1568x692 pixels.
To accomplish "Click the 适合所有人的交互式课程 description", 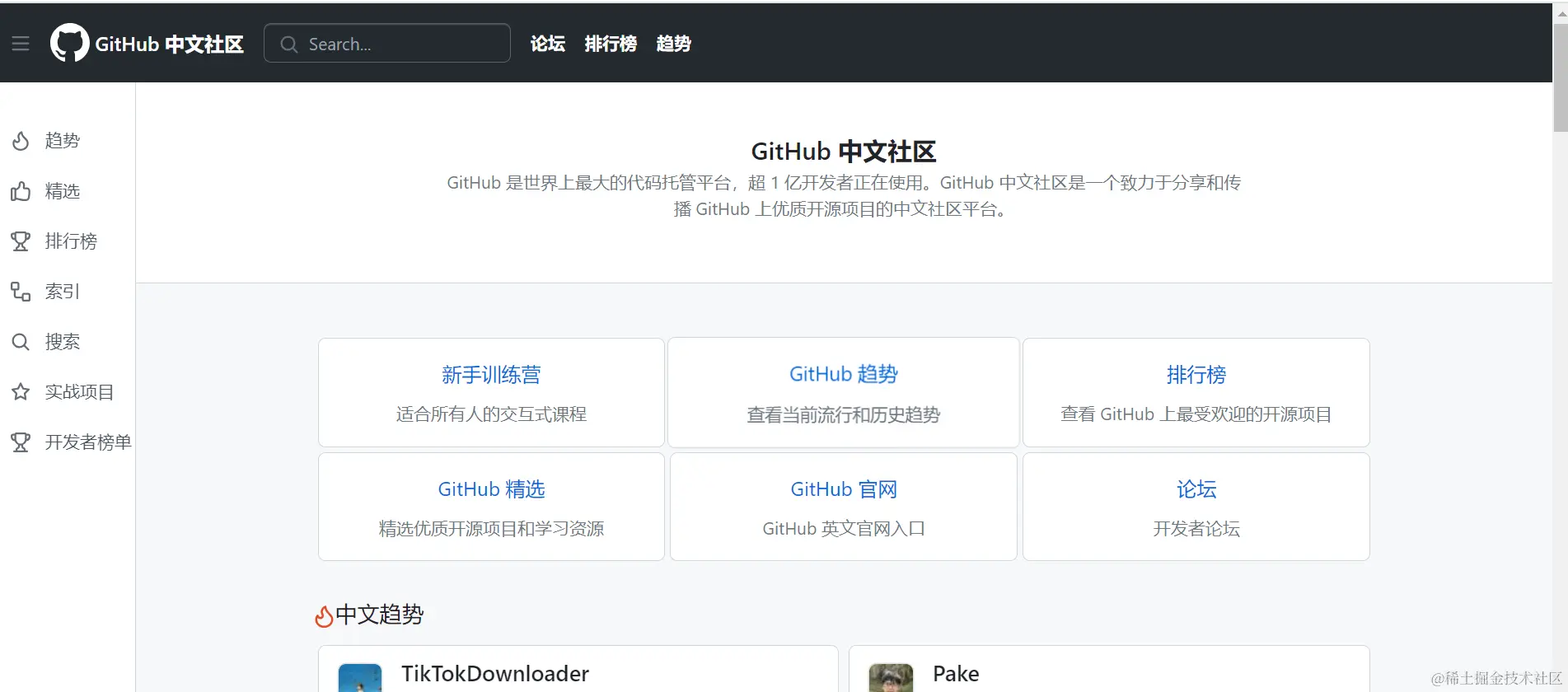I will pos(491,414).
